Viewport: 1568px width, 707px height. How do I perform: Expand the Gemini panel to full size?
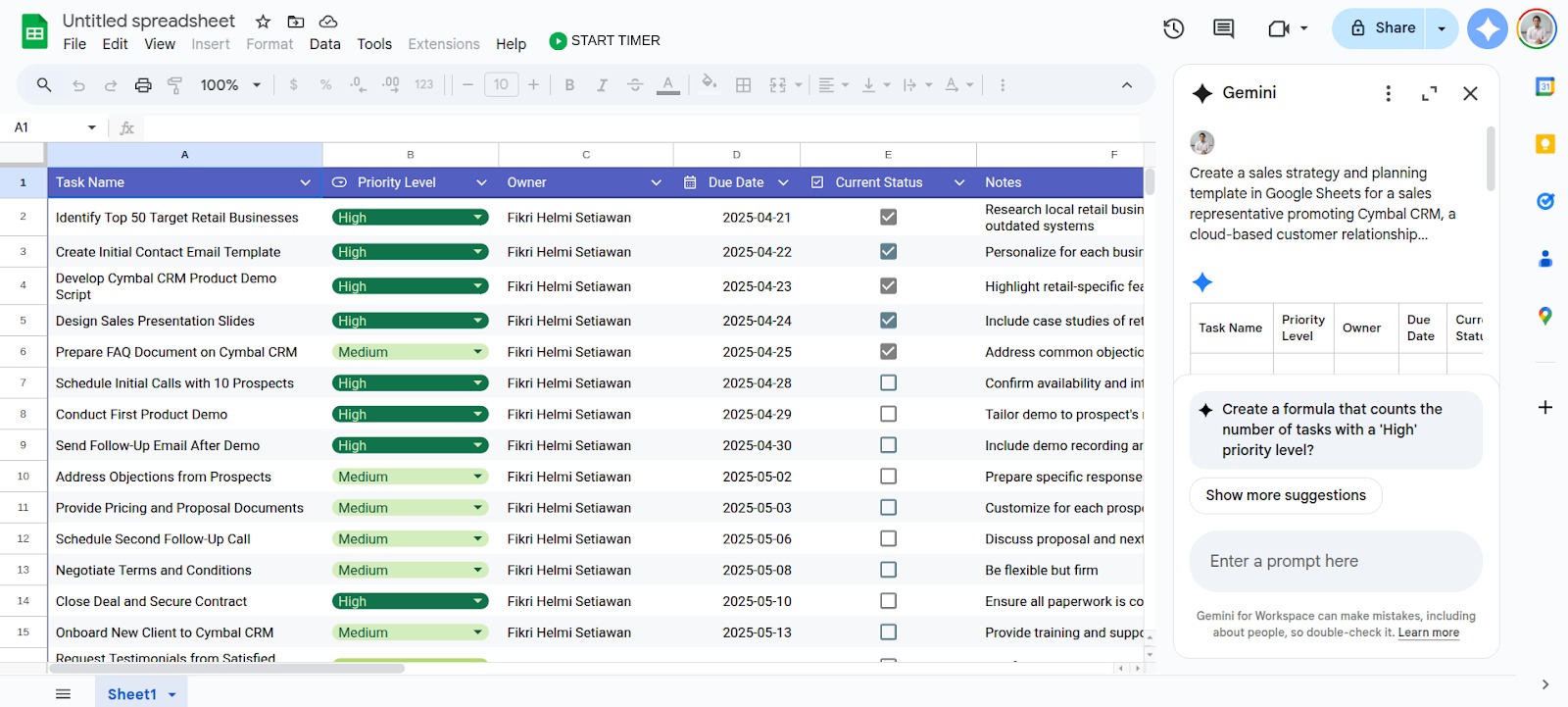[1429, 93]
